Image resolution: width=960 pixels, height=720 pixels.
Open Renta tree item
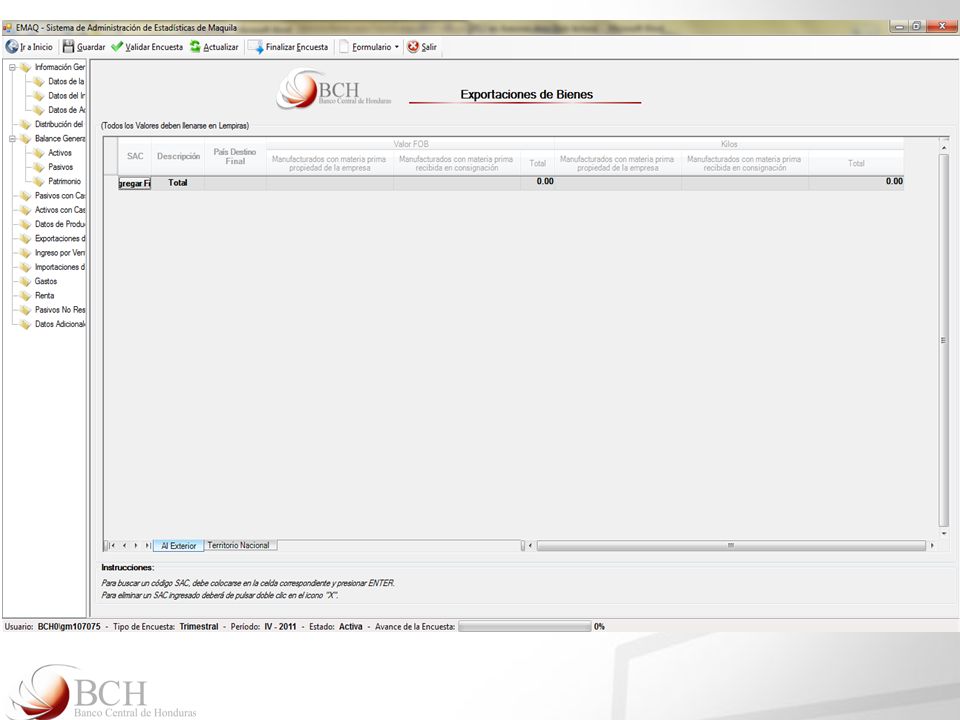tap(45, 296)
